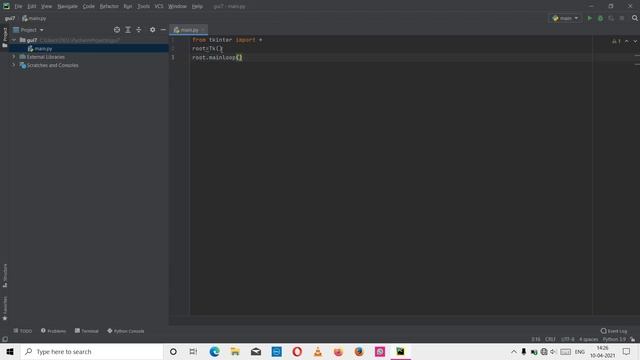The image size is (640, 360).
Task: Go to next highlighted error arrow
Action: point(635,41)
